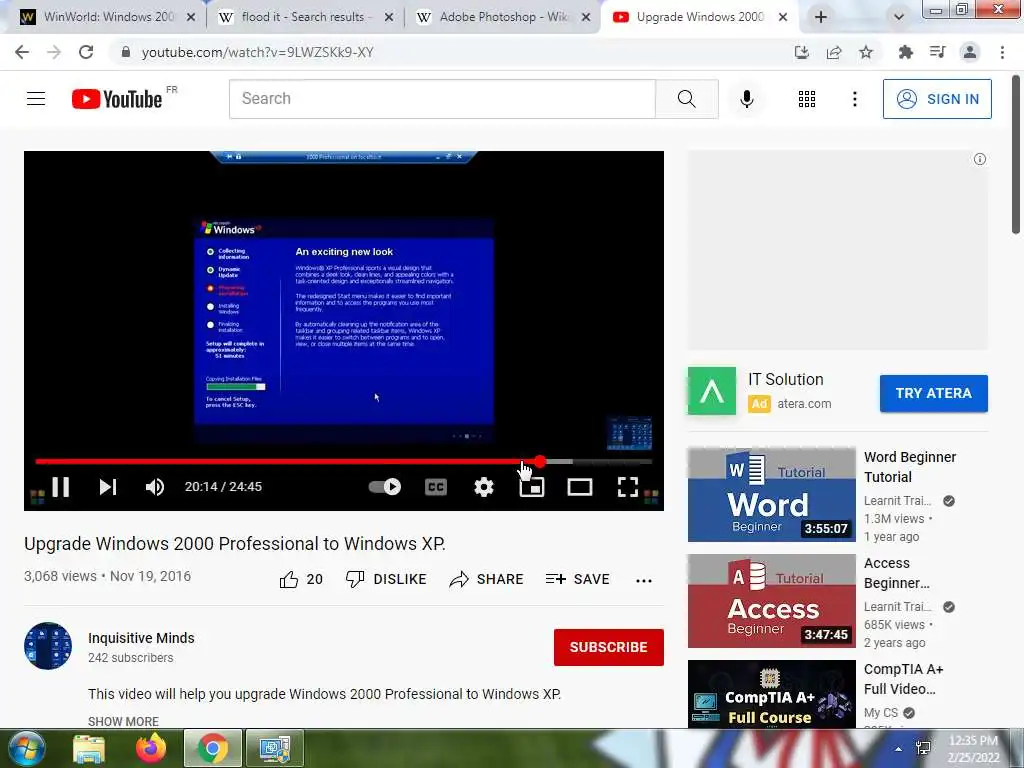Toggle closed captions CC button

(436, 487)
